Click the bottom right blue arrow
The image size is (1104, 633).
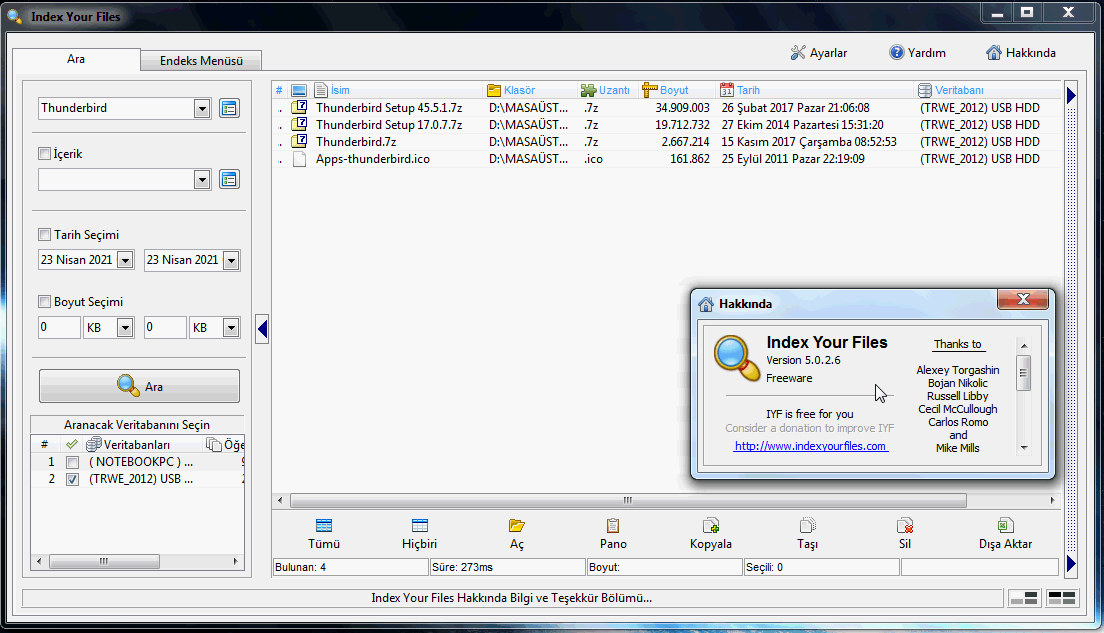point(1071,563)
